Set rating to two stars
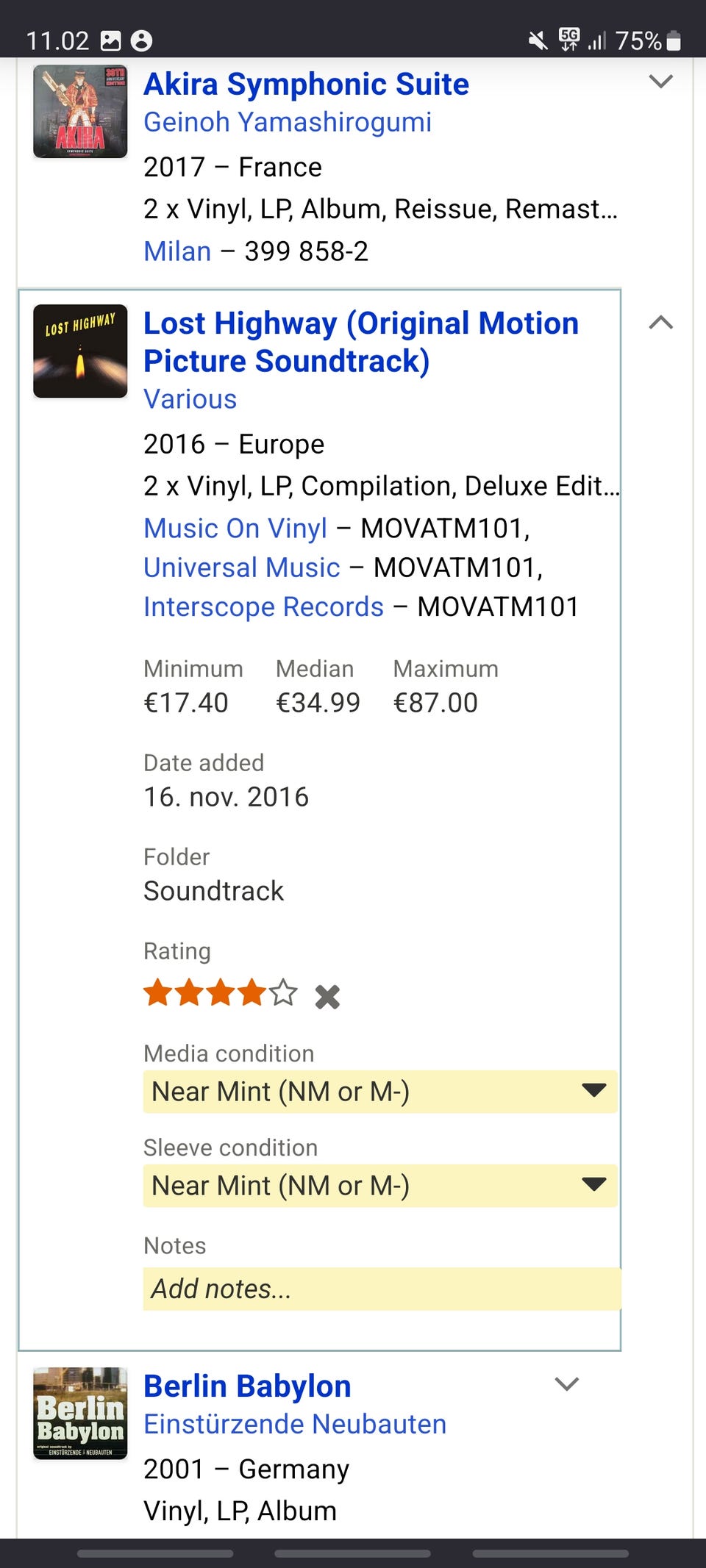The height and width of the screenshot is (1568, 706). pos(189,992)
